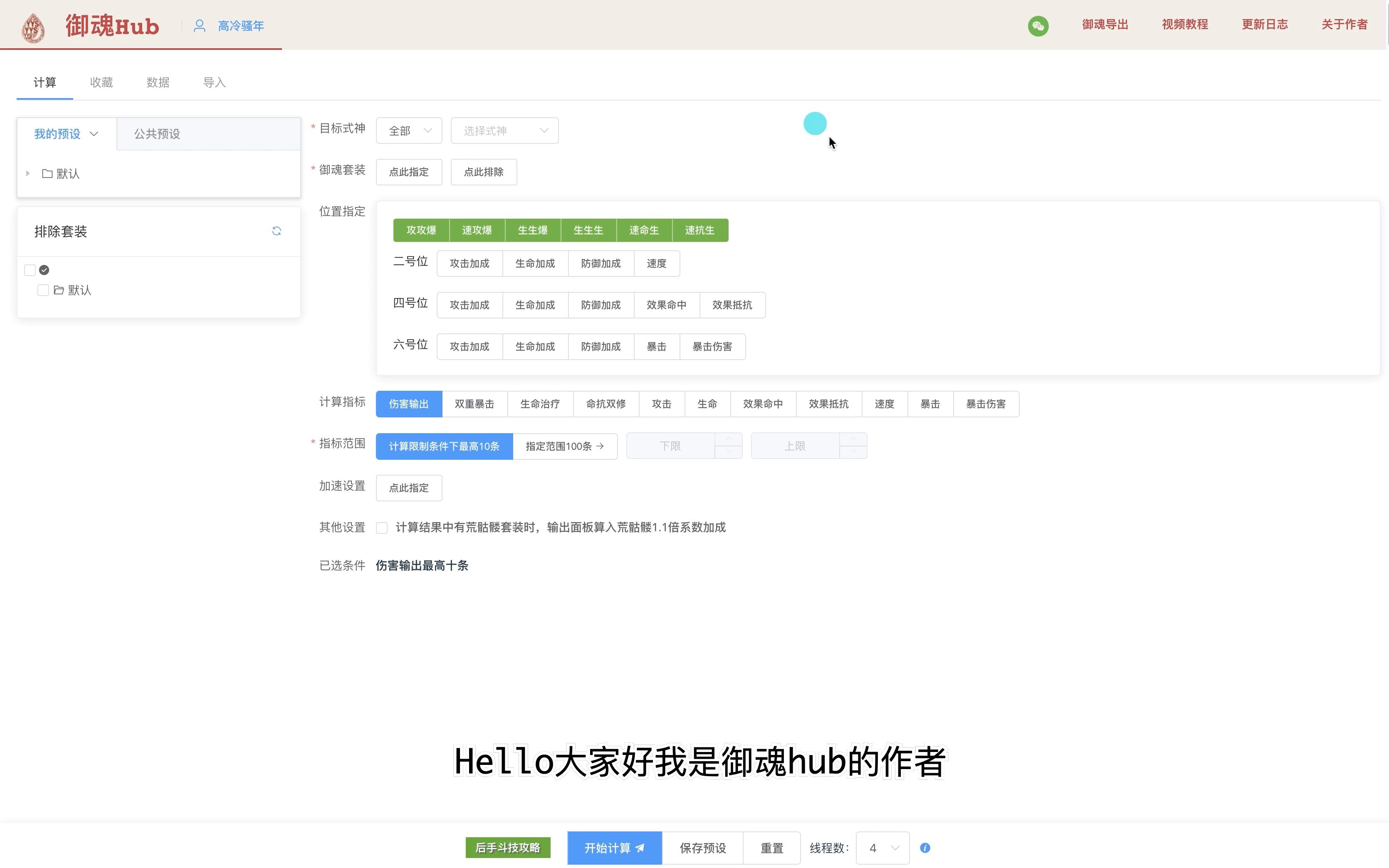The image size is (1389, 868).
Task: Apply the 速抗生 position preset
Action: [700, 230]
